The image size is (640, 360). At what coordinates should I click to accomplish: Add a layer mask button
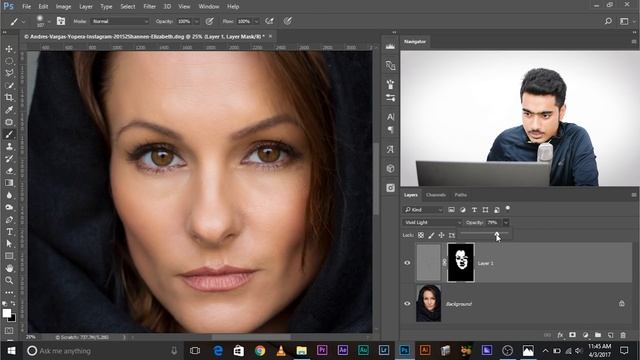point(572,335)
